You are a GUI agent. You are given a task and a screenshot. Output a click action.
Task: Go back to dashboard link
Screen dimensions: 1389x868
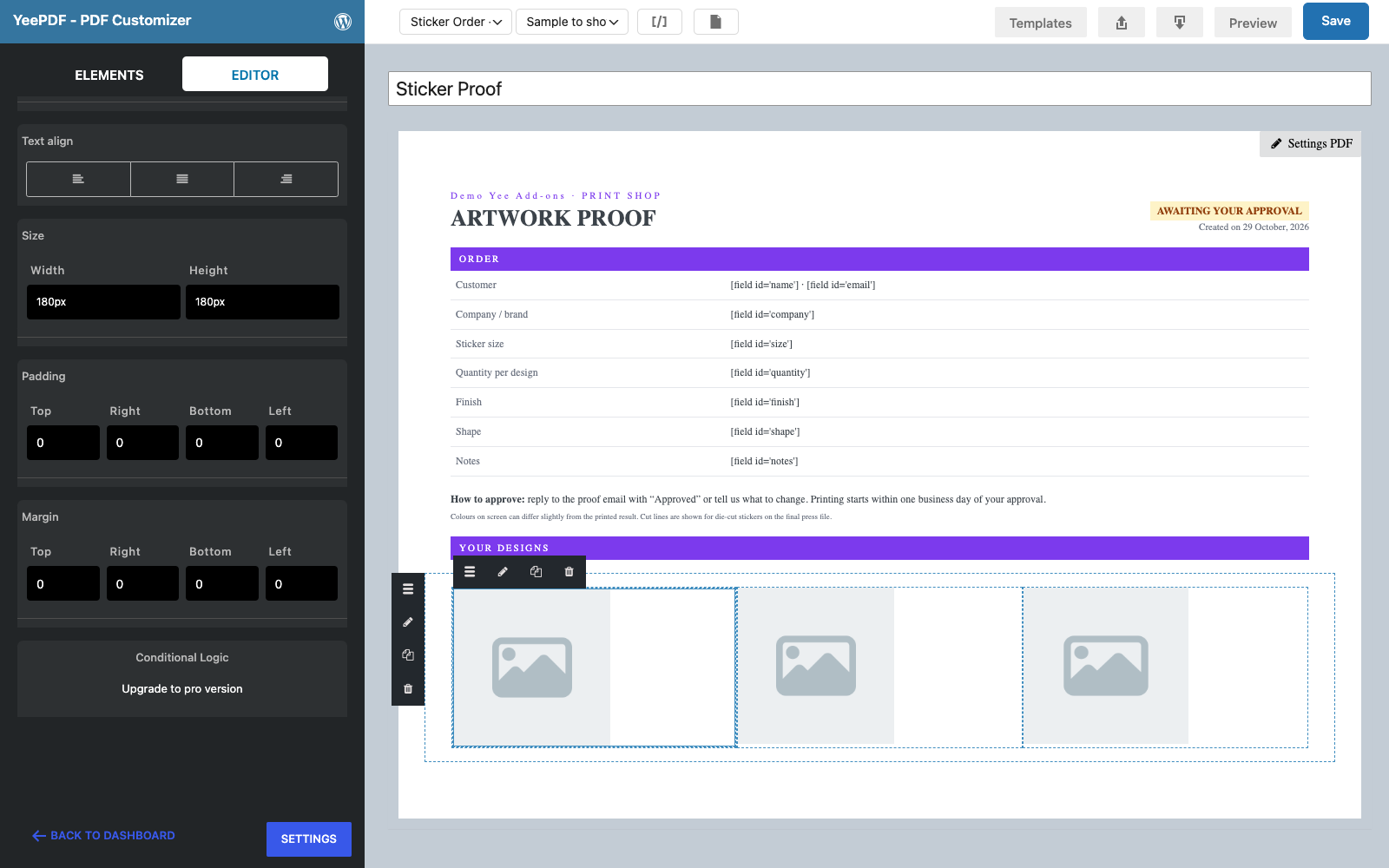[104, 835]
